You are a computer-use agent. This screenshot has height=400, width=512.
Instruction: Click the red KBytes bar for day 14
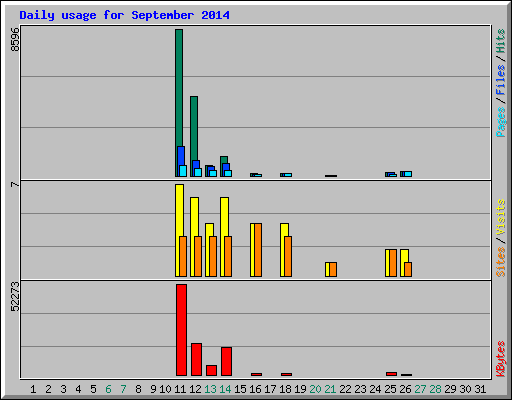226,361
